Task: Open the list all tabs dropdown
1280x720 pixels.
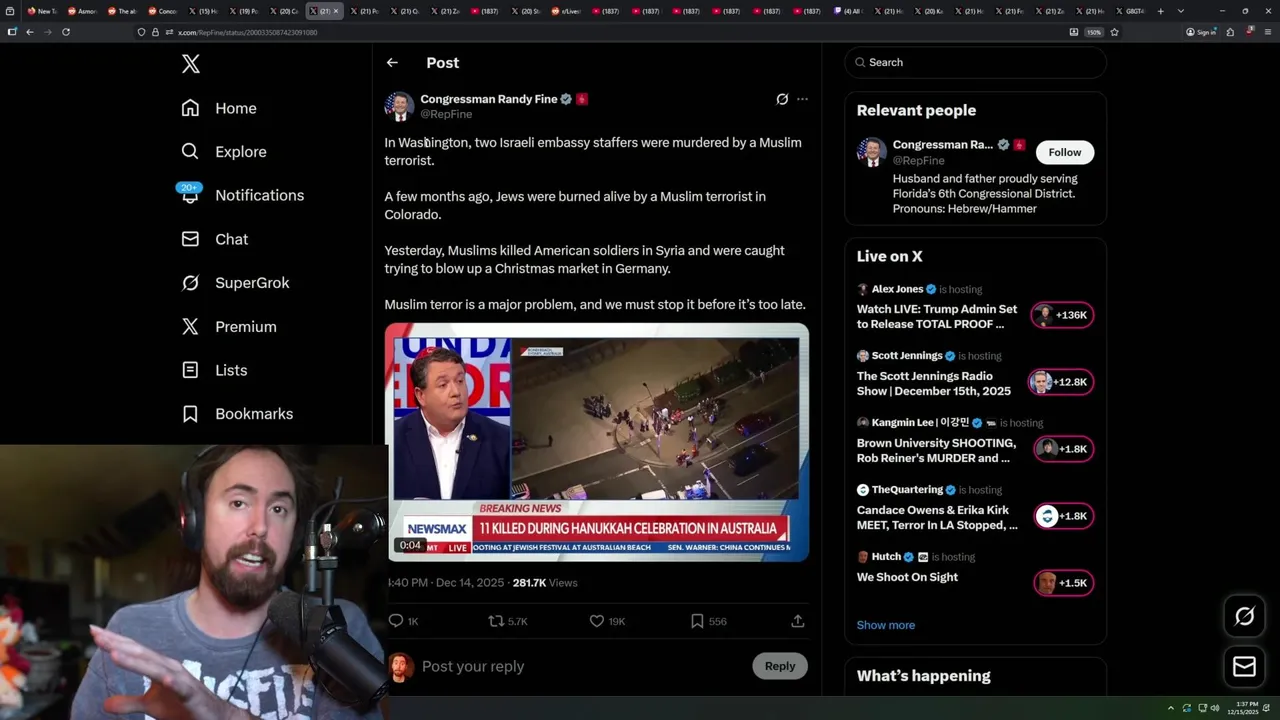Action: (1181, 11)
